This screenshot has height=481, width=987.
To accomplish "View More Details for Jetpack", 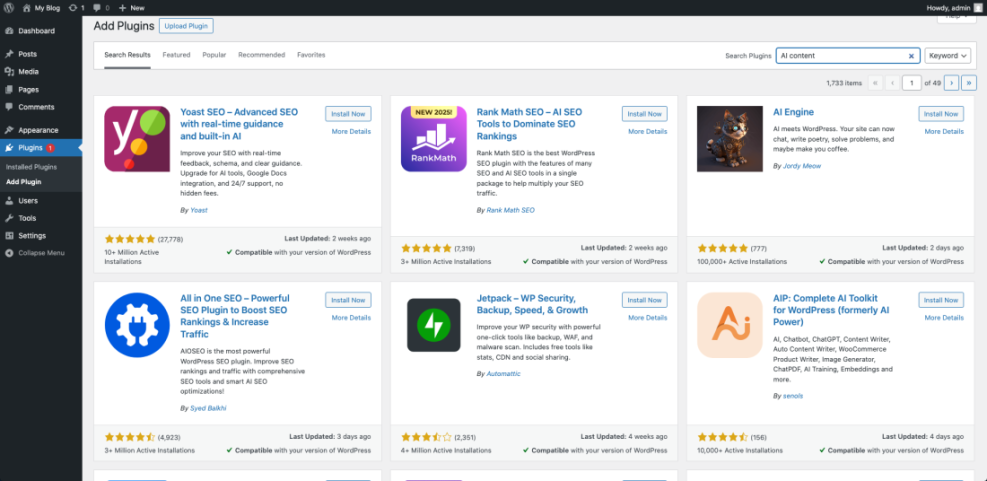I will point(648,318).
